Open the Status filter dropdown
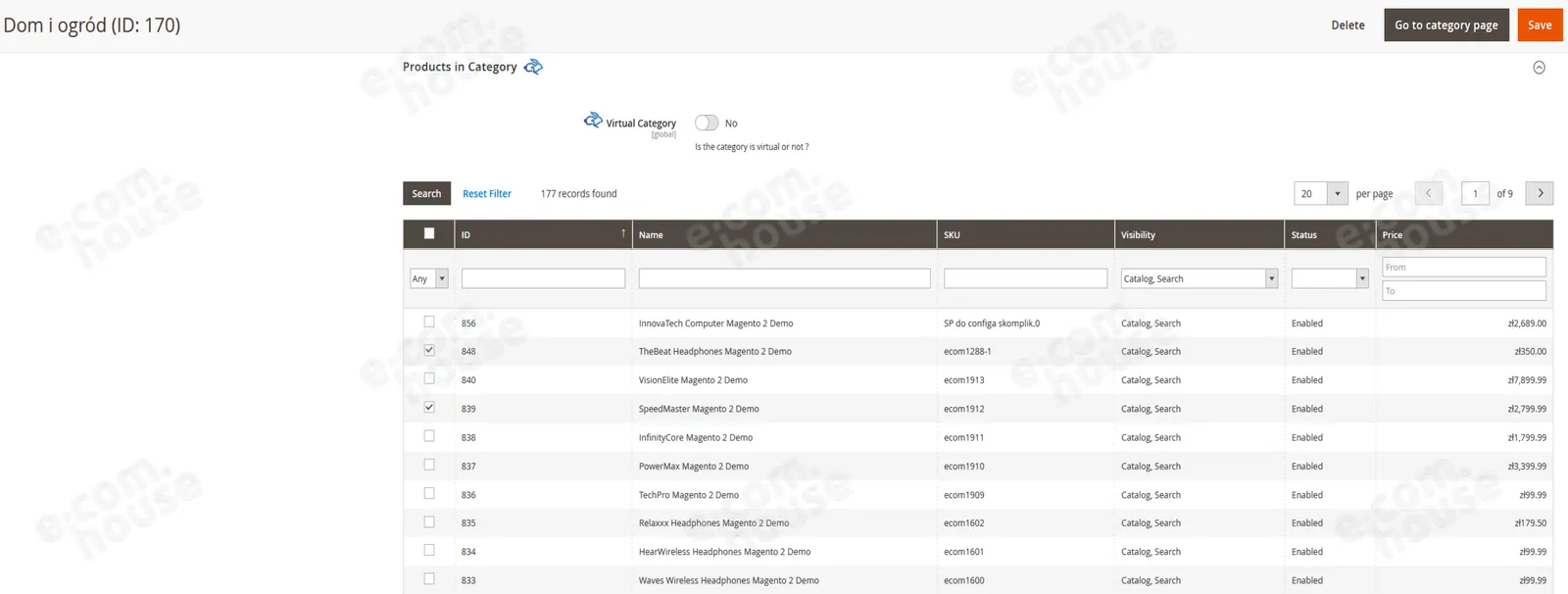 point(1330,278)
